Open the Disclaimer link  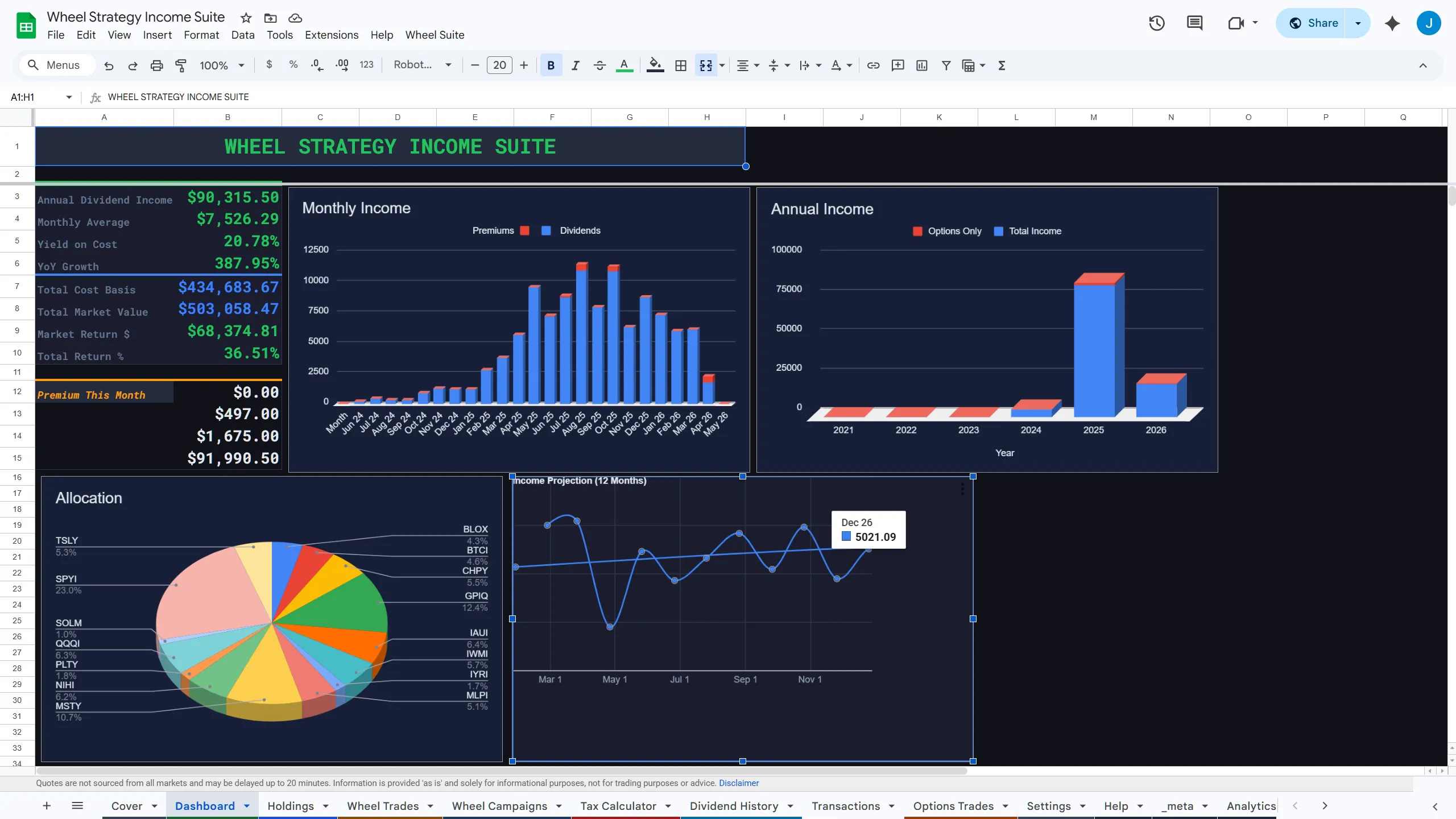point(738,783)
